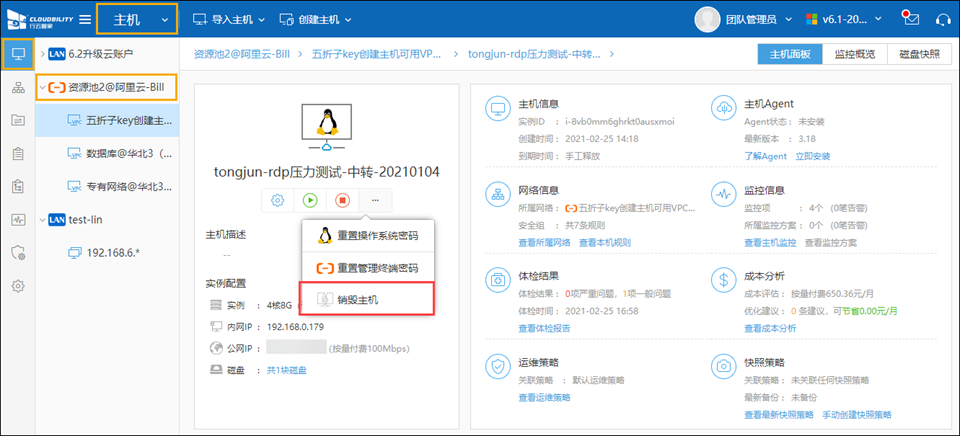Screen dimensions: 960x436
Task: Switch to the 监控概览 tab
Action: point(855,55)
